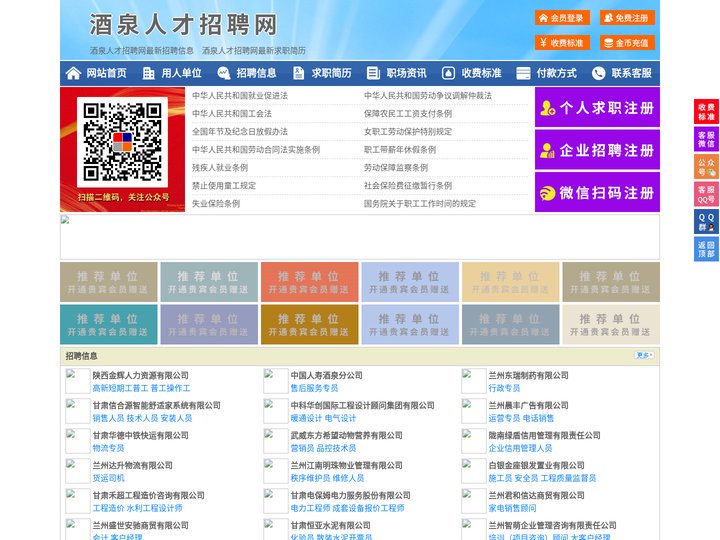Open job link 家电销售顾问
Screen dimensions: 720x540
(512, 508)
